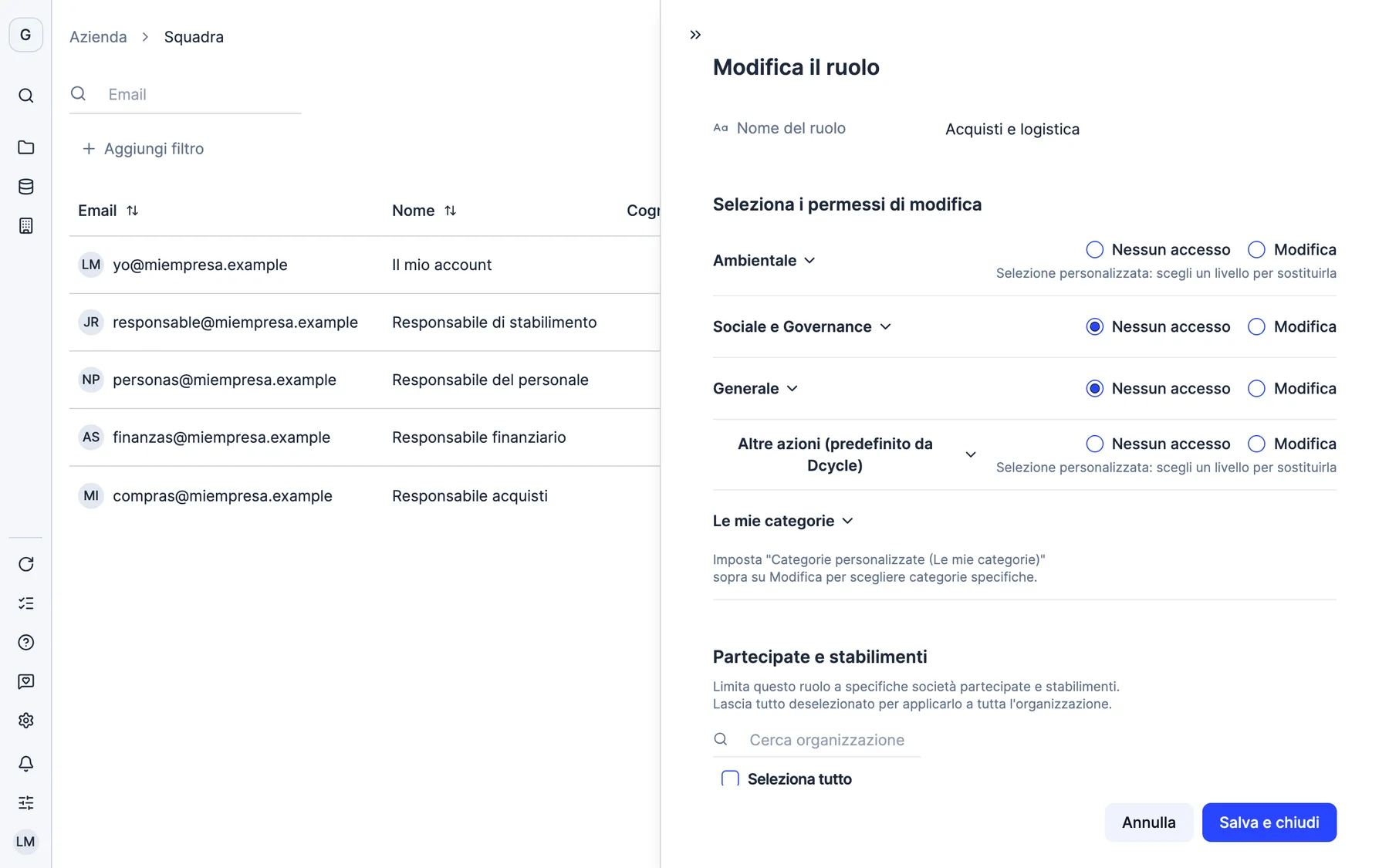Click Aggiungi filtro
The image size is (1389, 868).
coord(143,149)
